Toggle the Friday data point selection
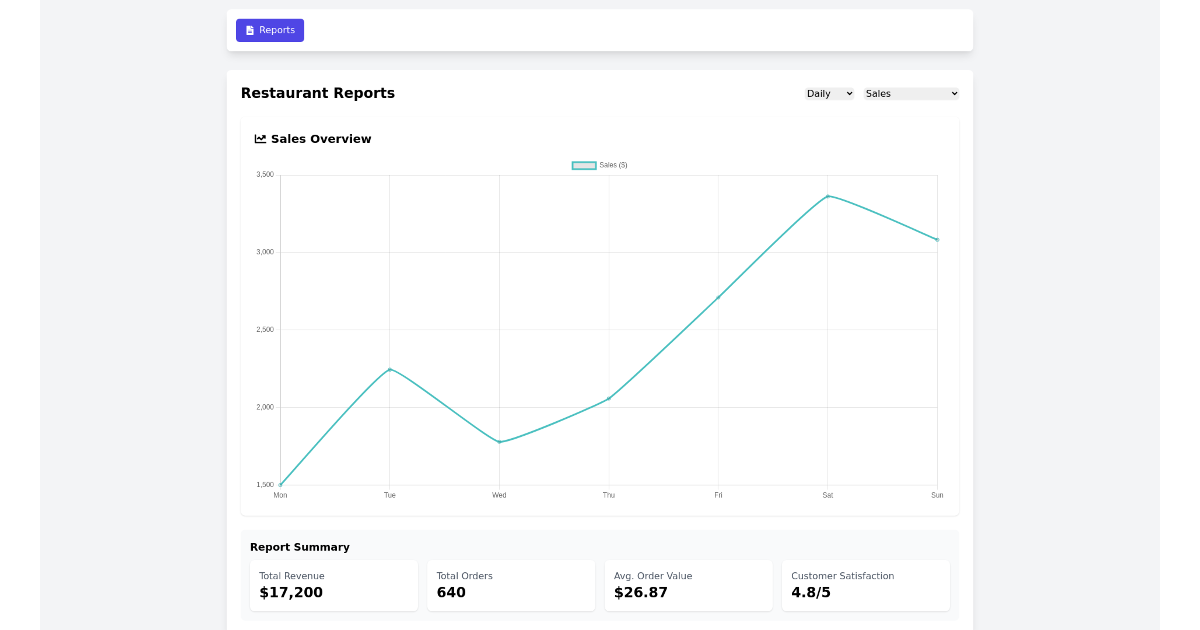This screenshot has width=1200, height=630. 718,296
